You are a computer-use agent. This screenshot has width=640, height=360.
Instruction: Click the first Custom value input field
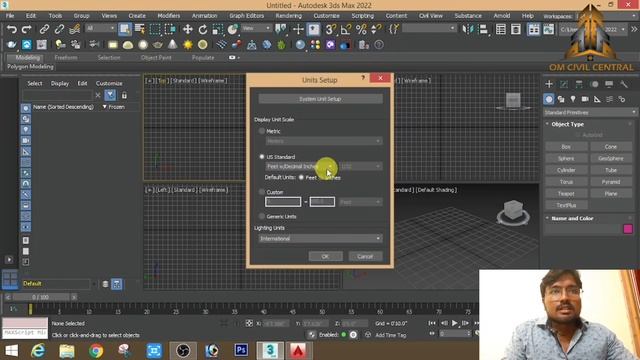[283, 202]
